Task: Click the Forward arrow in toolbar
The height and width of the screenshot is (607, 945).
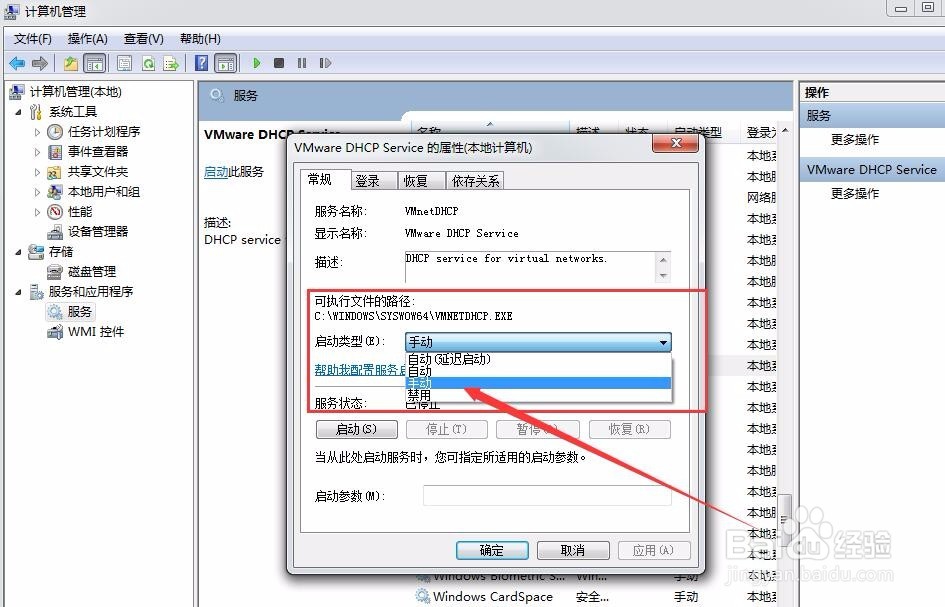Action: (x=40, y=63)
